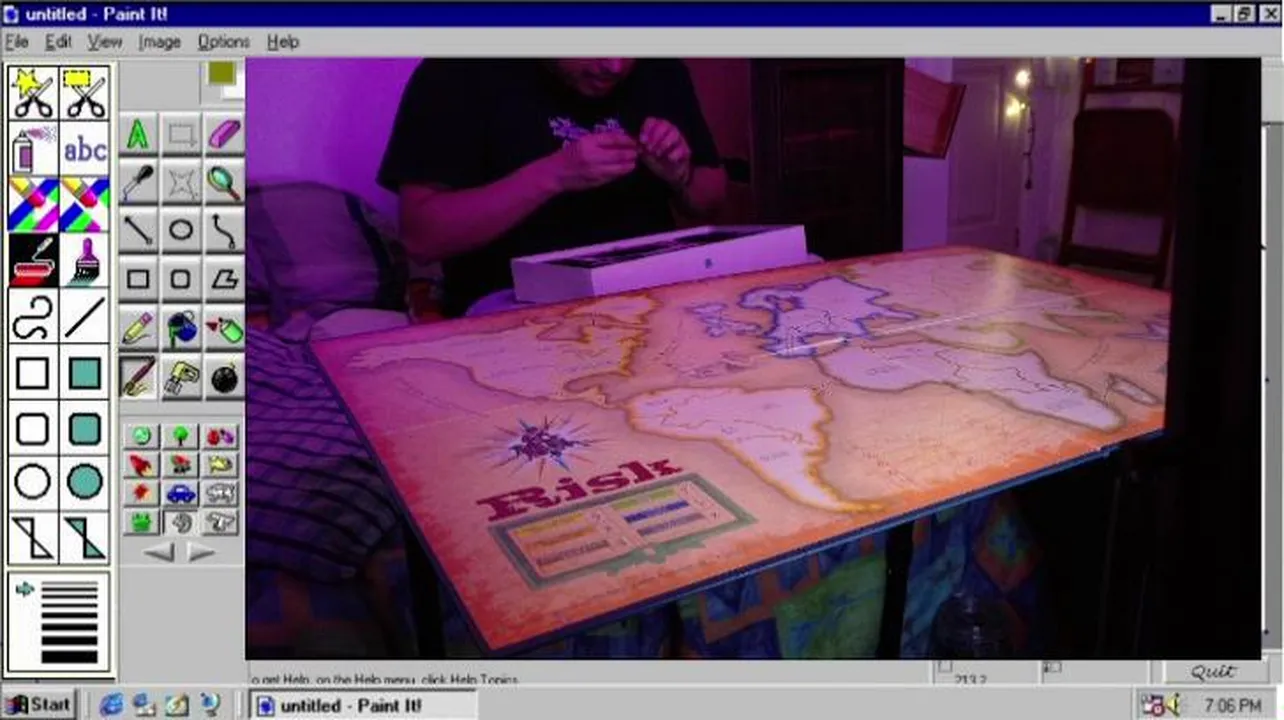Open the View menu
The height and width of the screenshot is (720, 1284).
point(104,42)
